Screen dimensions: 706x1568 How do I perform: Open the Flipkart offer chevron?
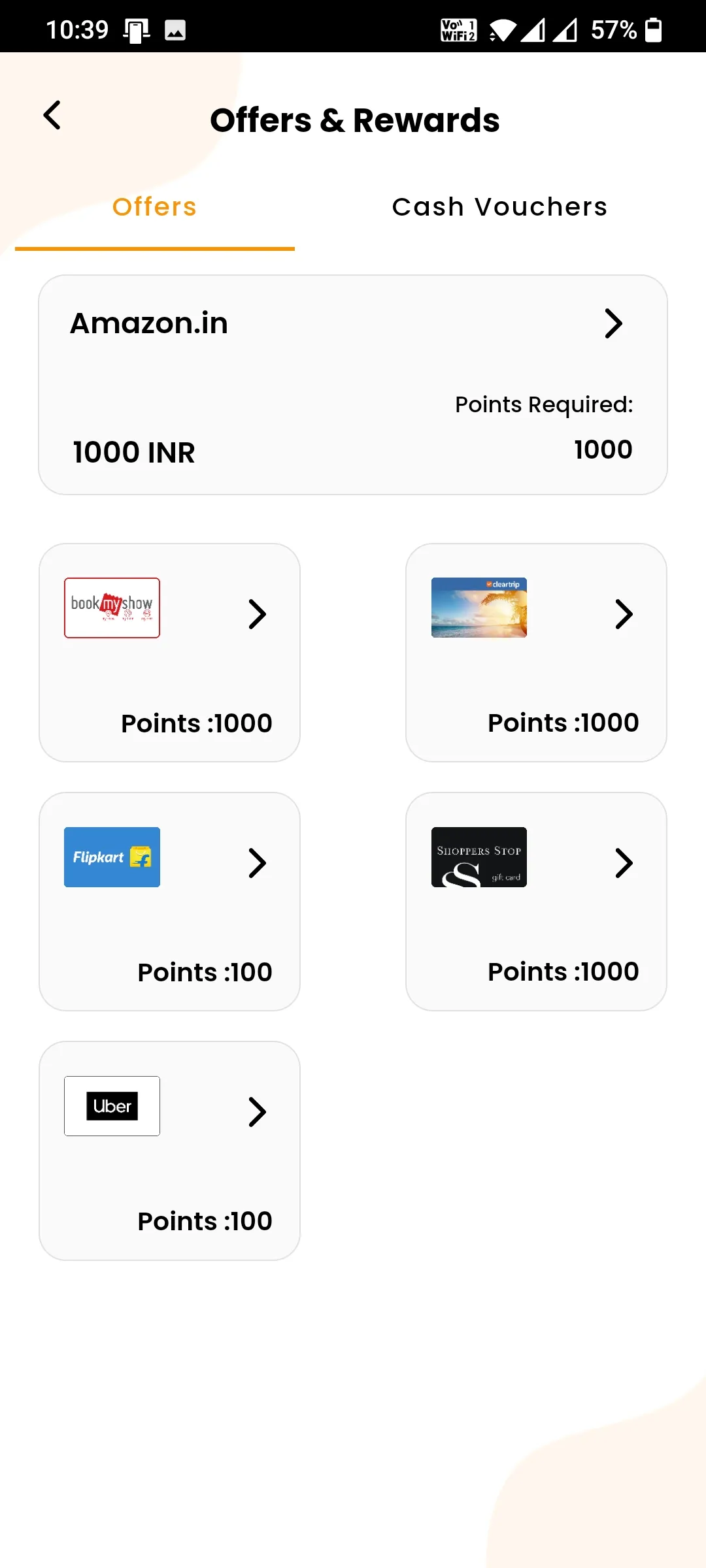click(258, 863)
